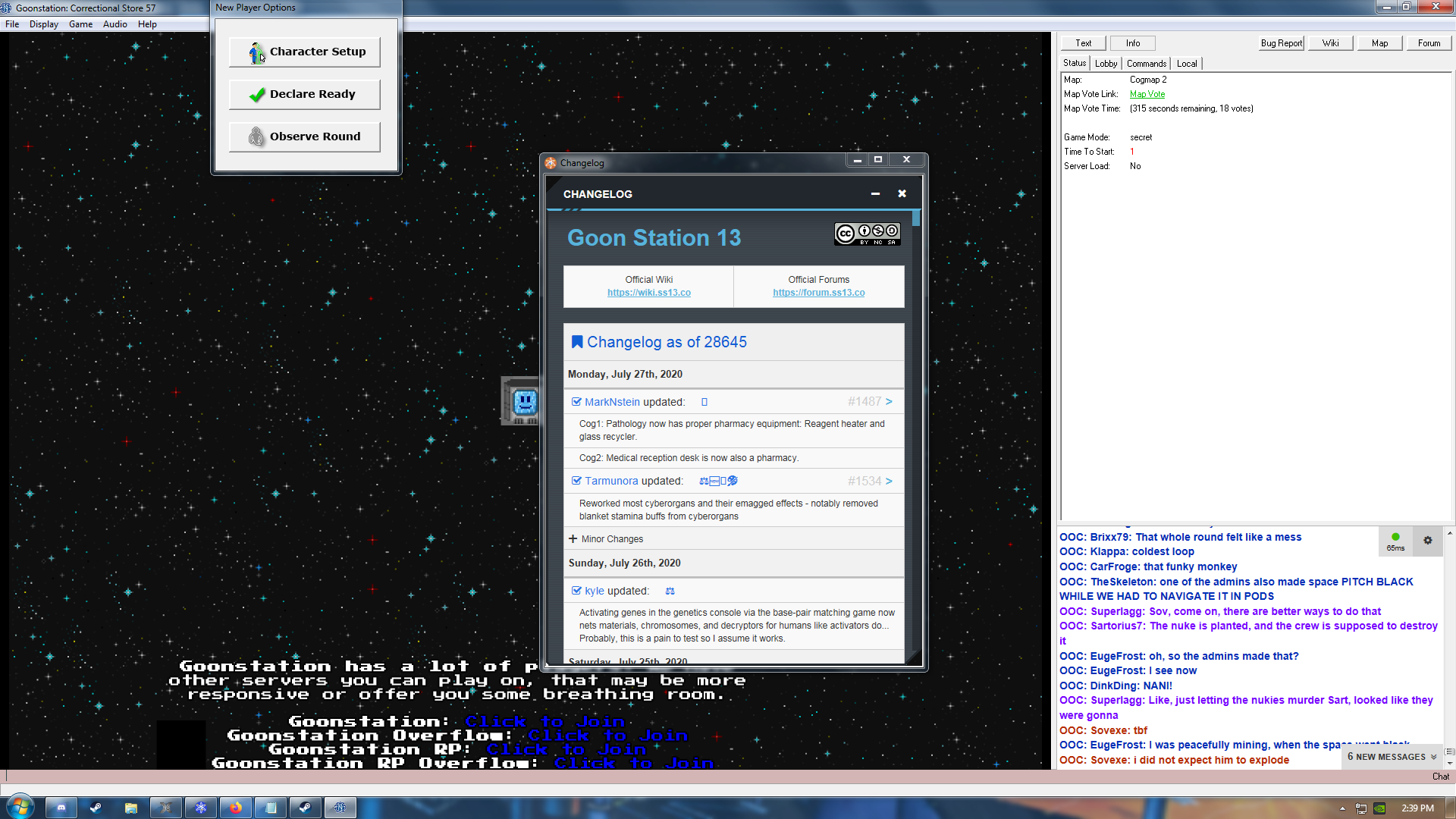This screenshot has width=1456, height=819.
Task: Open chat settings gear icon
Action: 1427,541
